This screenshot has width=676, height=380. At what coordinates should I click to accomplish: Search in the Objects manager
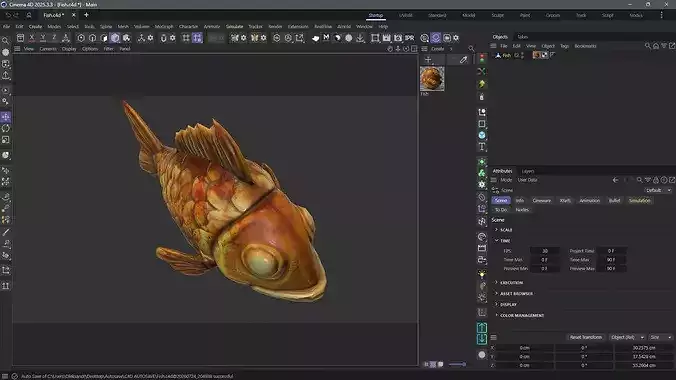click(648, 46)
